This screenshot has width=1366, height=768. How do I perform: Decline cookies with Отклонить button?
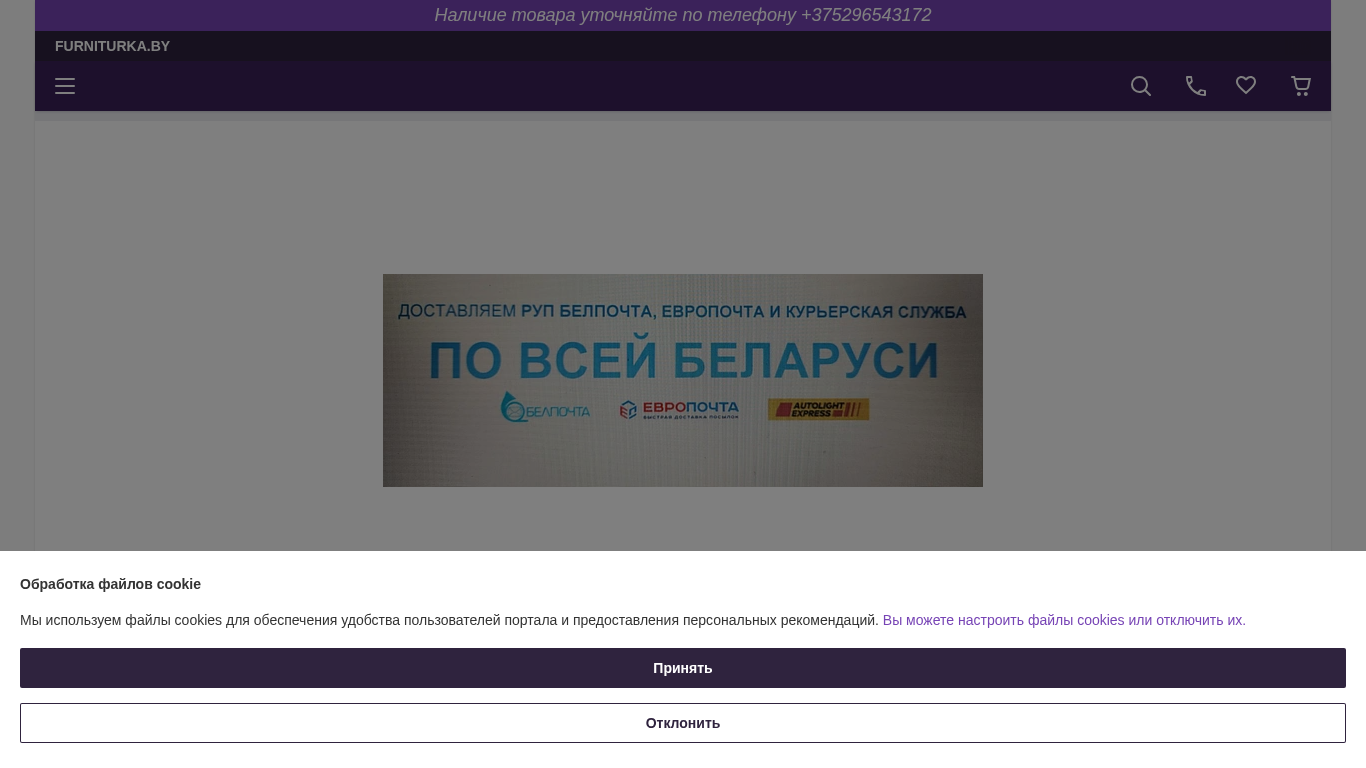click(683, 723)
